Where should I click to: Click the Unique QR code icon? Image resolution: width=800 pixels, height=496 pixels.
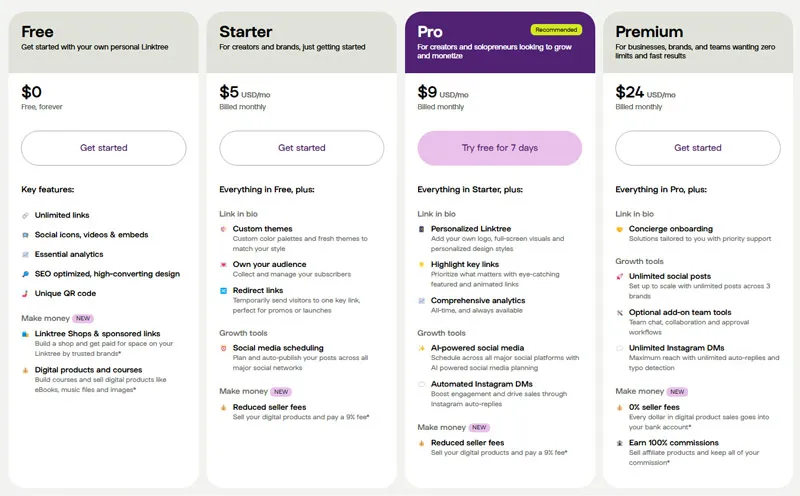(25, 293)
